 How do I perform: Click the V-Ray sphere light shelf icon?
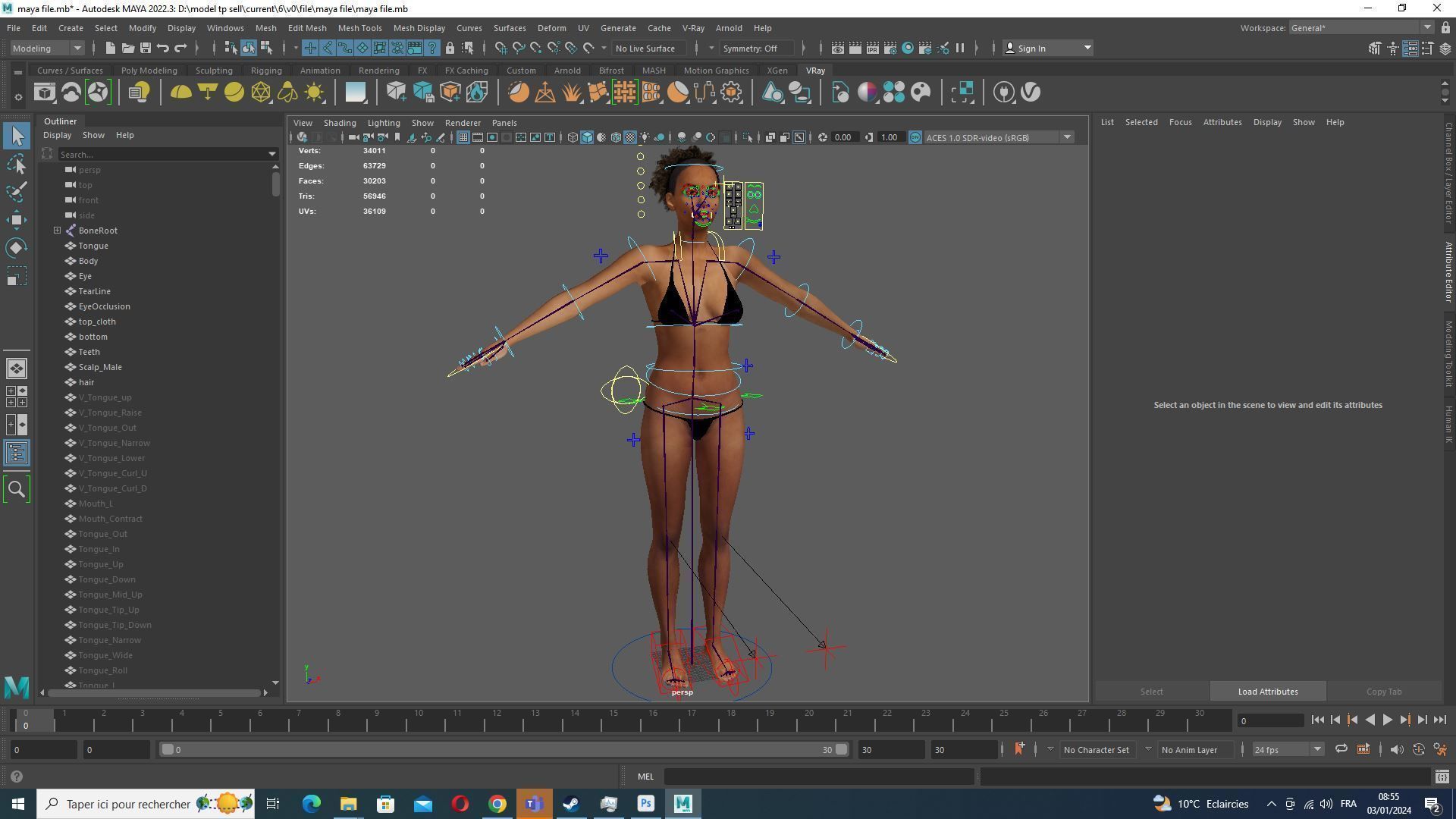click(x=234, y=93)
